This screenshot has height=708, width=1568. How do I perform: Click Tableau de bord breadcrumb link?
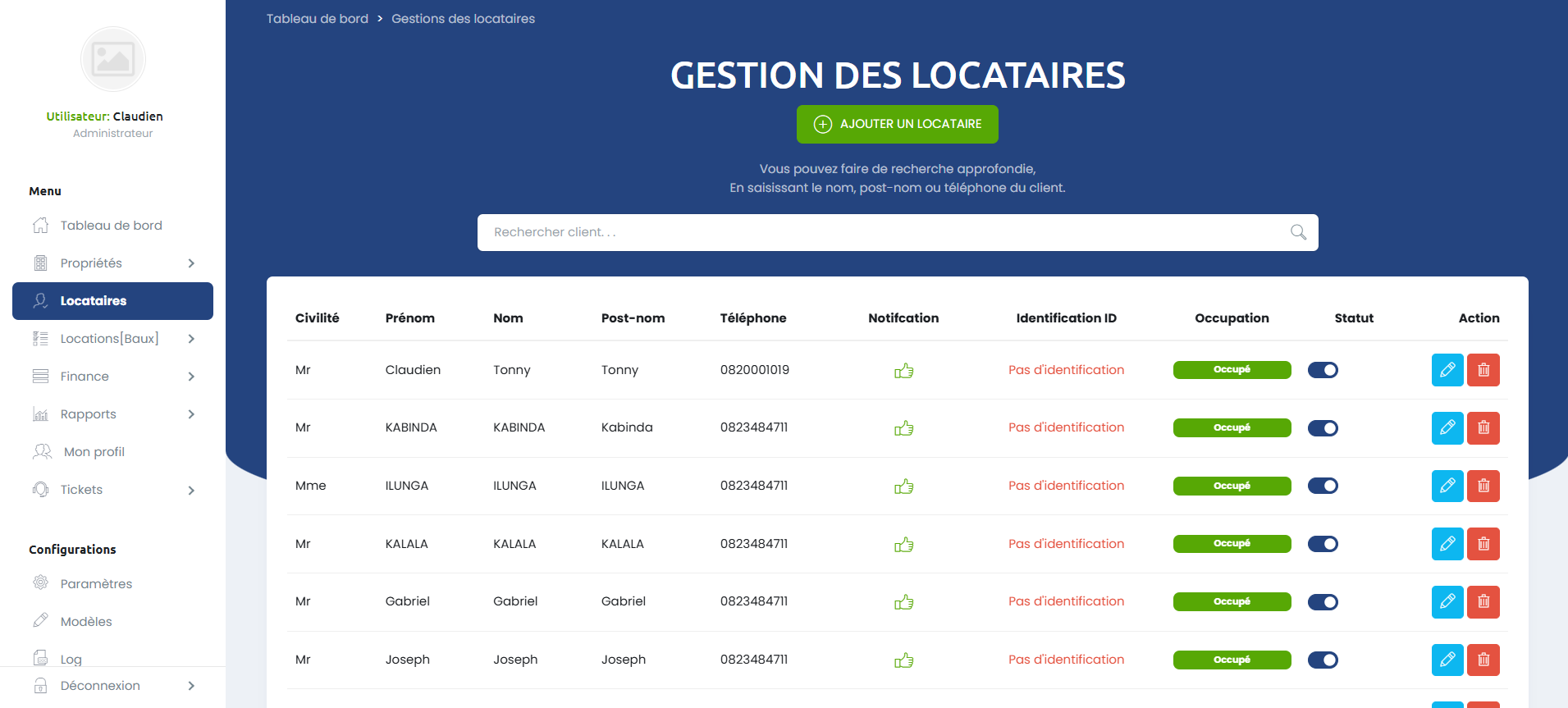pyautogui.click(x=318, y=19)
